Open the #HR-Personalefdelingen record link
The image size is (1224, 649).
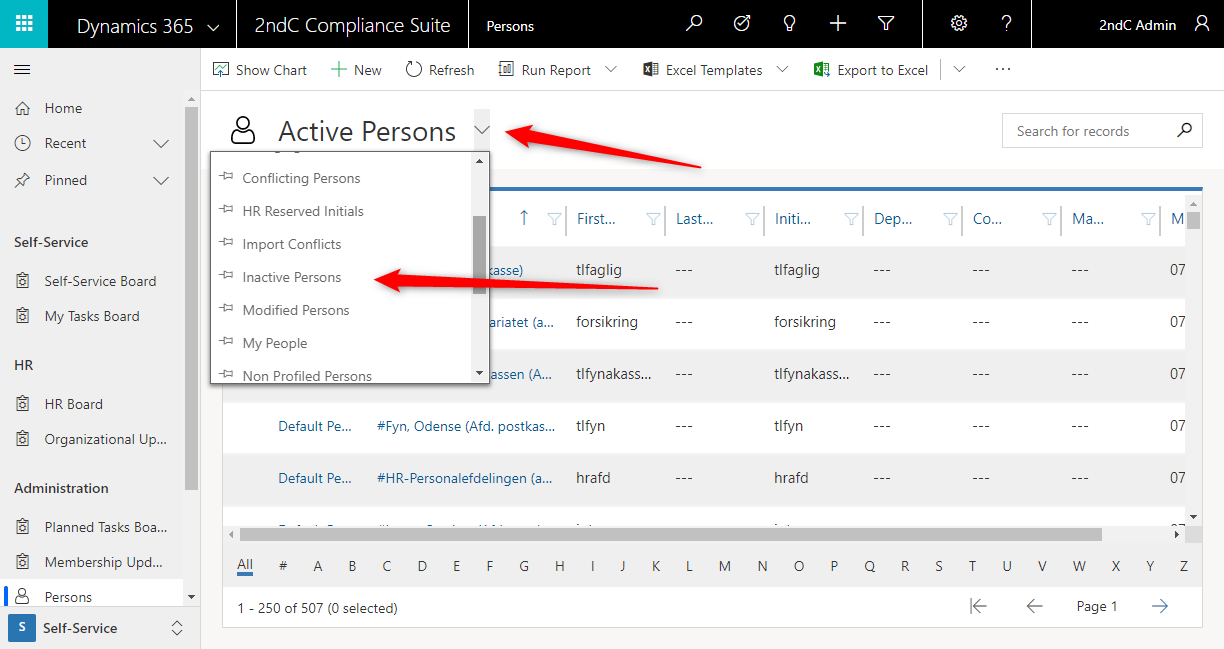click(x=464, y=478)
